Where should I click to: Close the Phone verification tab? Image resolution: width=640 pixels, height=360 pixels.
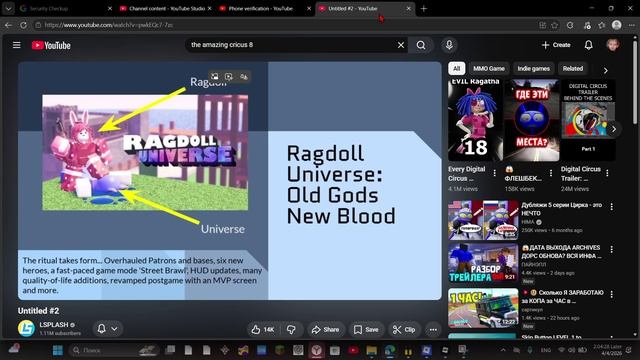coord(309,9)
